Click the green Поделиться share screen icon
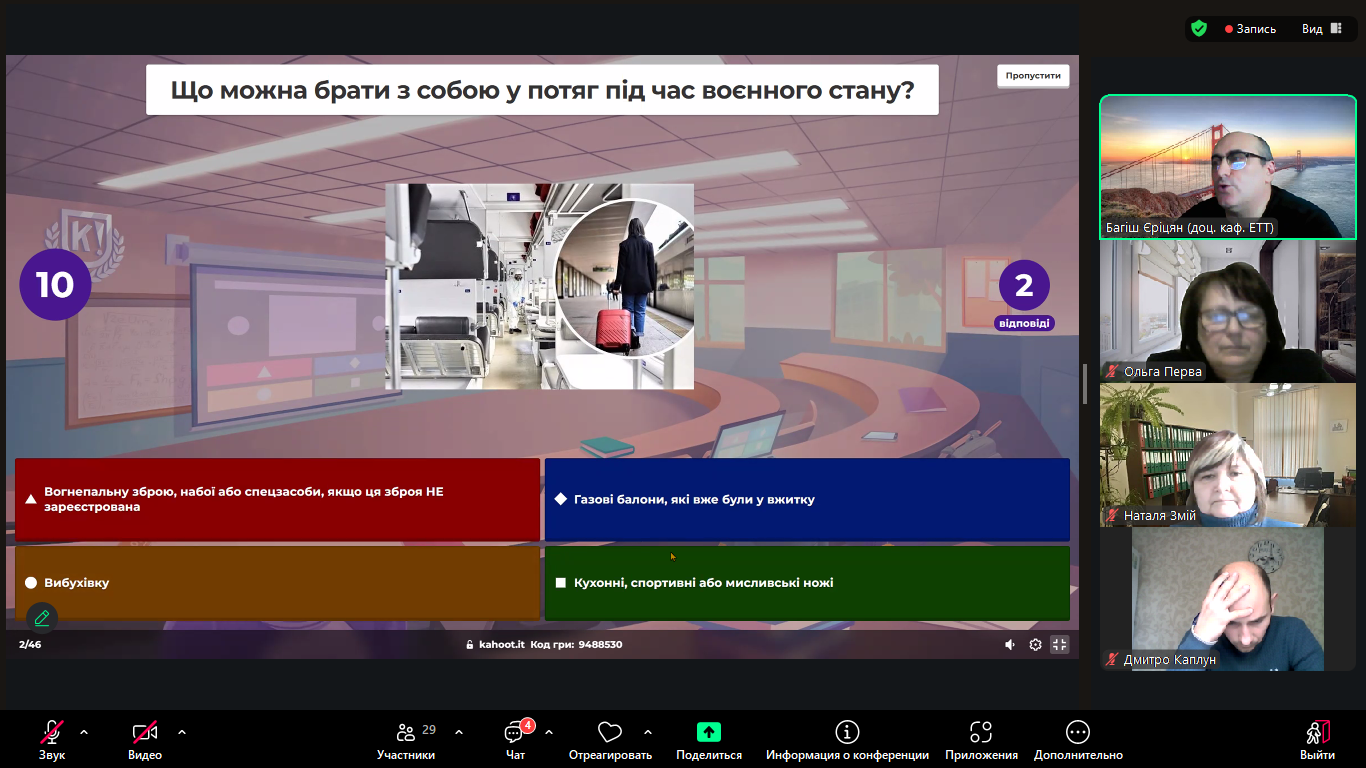 point(709,732)
